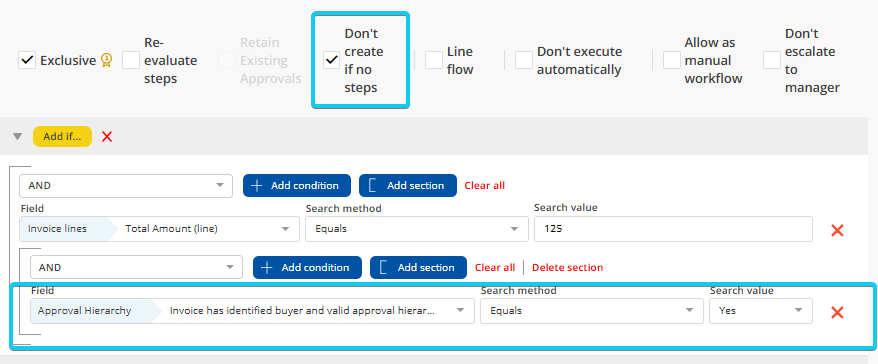Delete the Total Amount condition row
The image size is (878, 364).
(837, 230)
